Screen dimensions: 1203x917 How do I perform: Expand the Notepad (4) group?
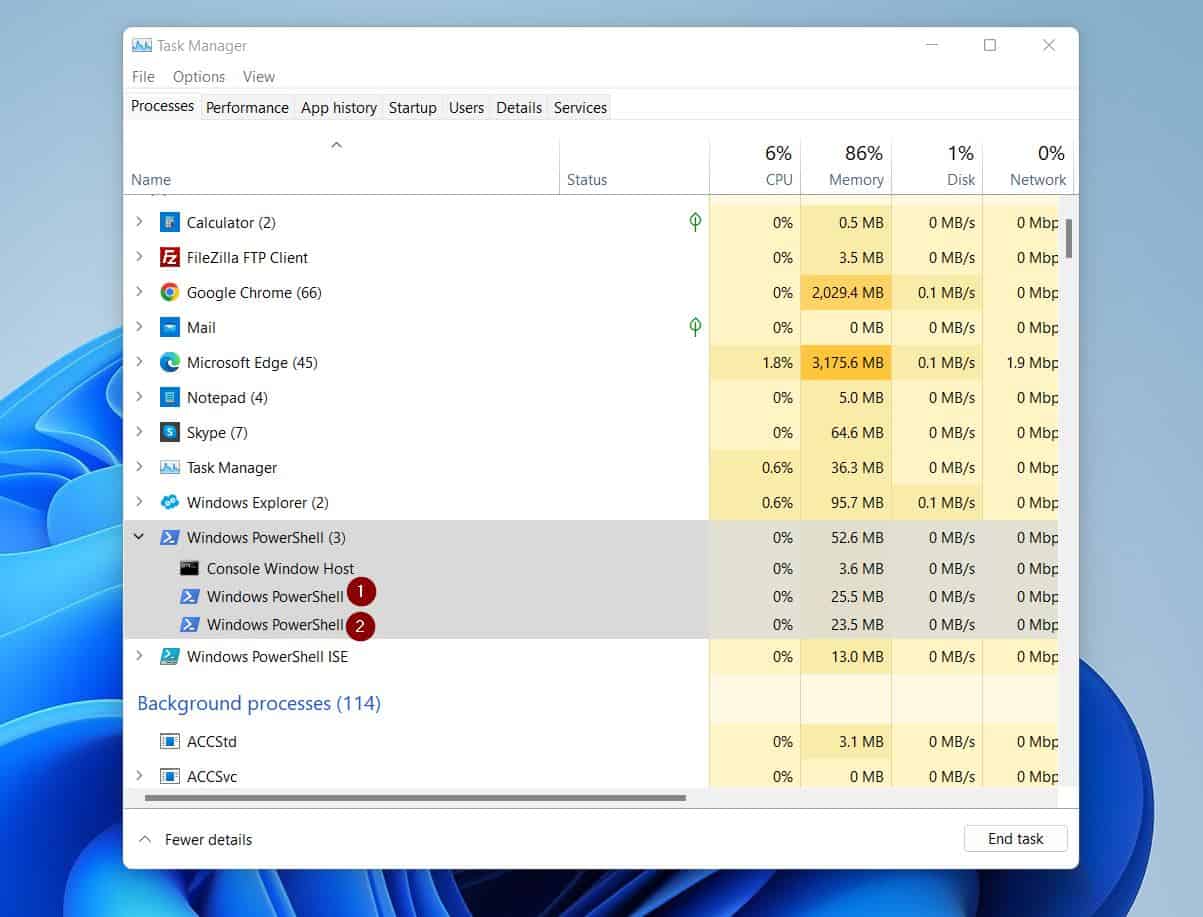coord(139,397)
